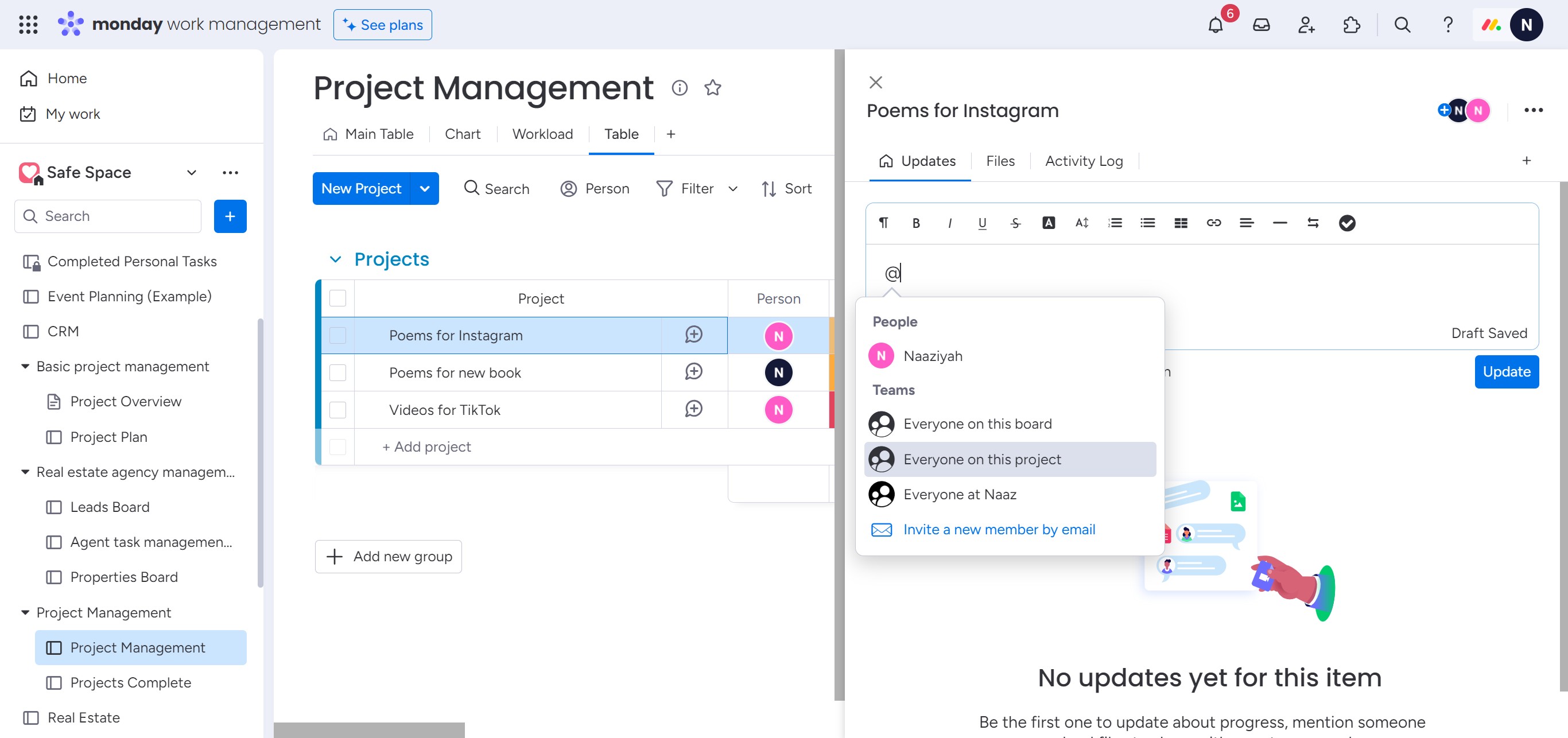Switch to the Activity Log tab
The height and width of the screenshot is (738, 1568).
[1084, 161]
